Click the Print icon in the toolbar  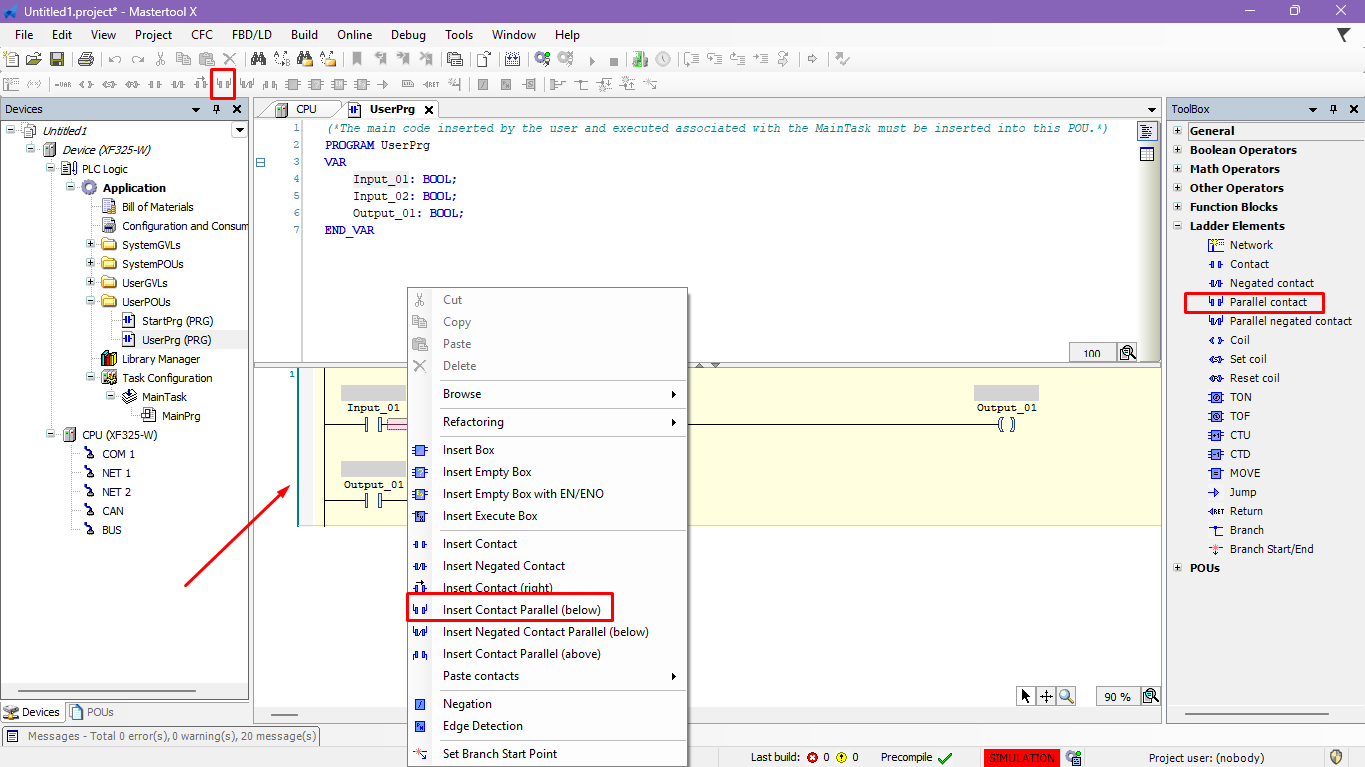coord(86,60)
